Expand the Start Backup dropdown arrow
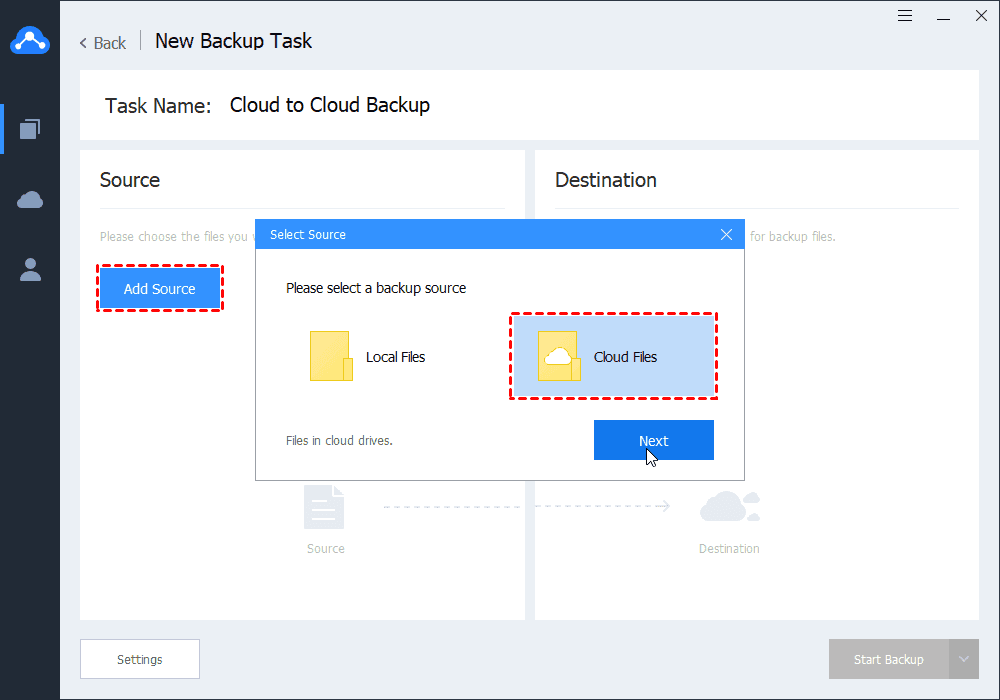 [964, 659]
